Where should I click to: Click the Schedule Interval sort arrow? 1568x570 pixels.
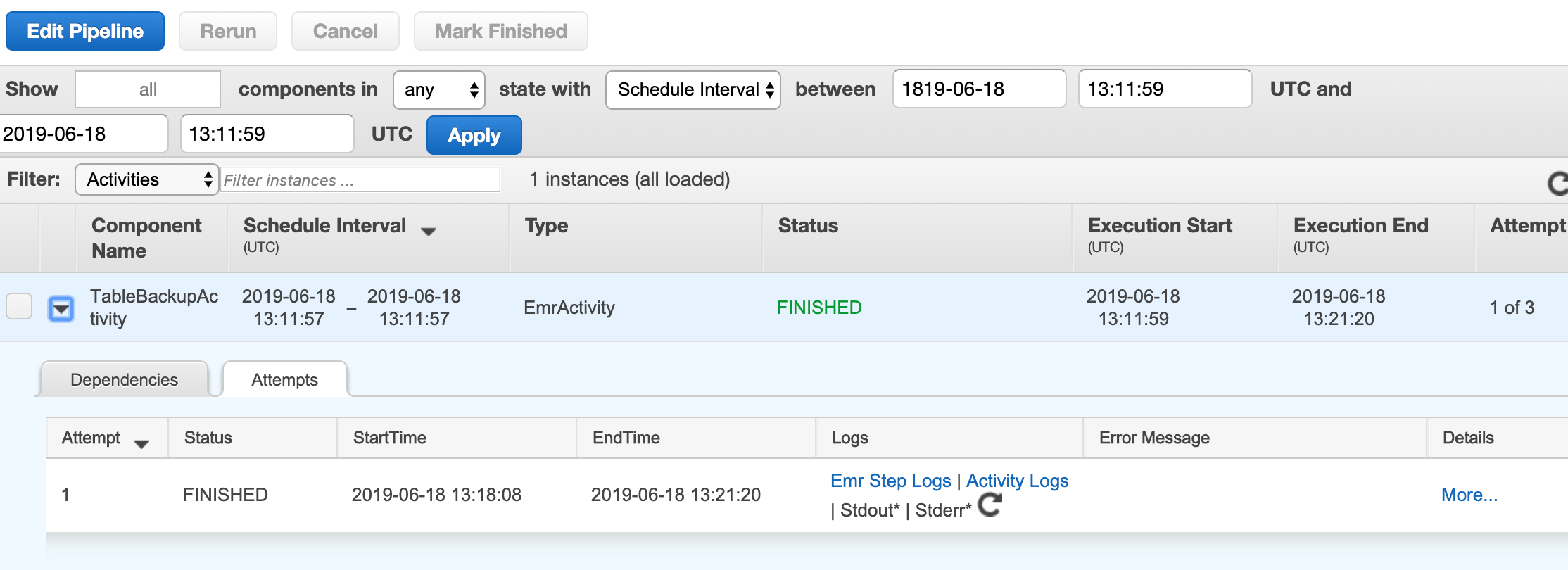pos(428,231)
